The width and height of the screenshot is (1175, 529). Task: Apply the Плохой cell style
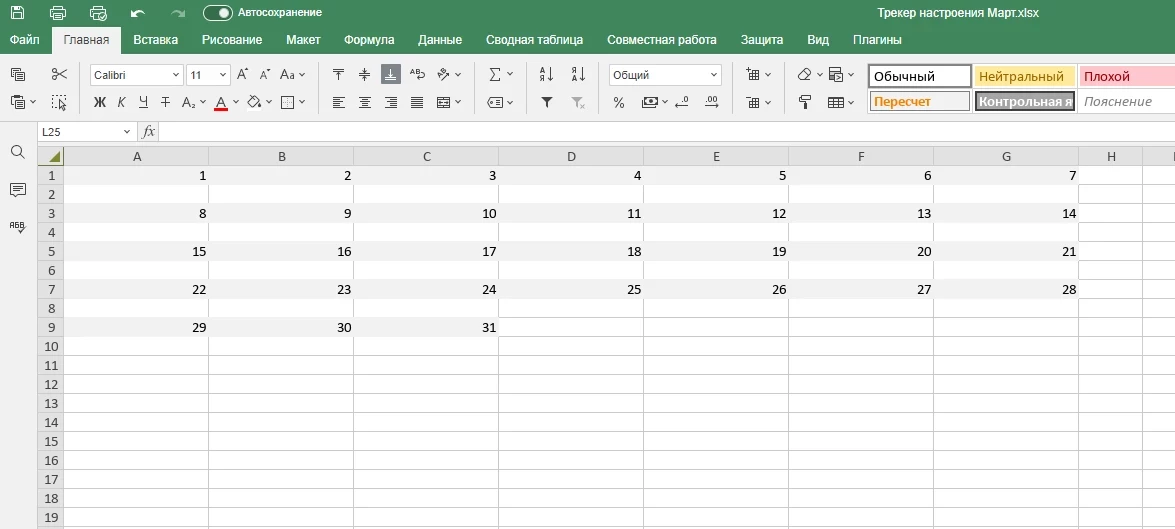[x=1125, y=76]
